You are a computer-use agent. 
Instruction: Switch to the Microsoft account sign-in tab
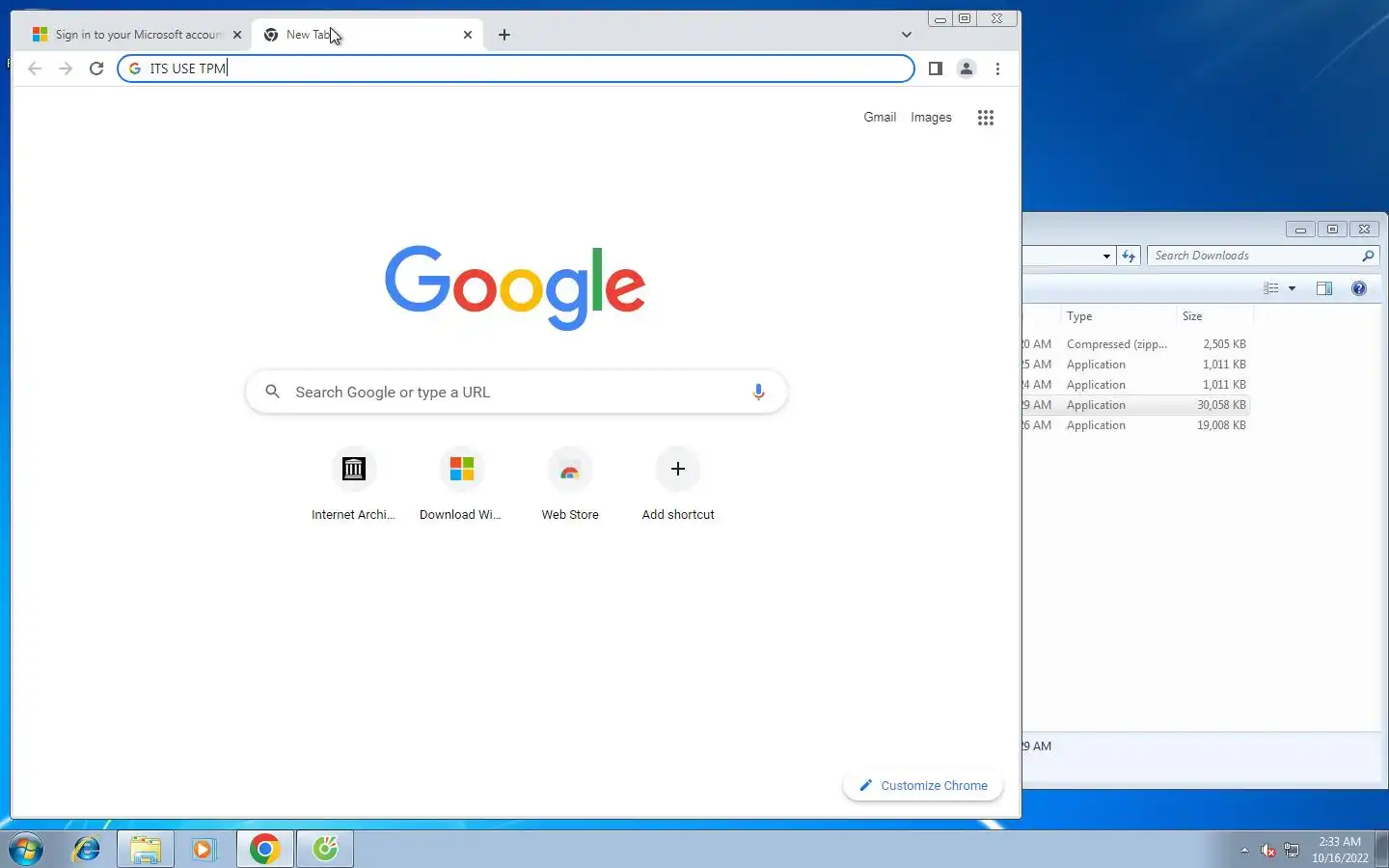point(136,35)
